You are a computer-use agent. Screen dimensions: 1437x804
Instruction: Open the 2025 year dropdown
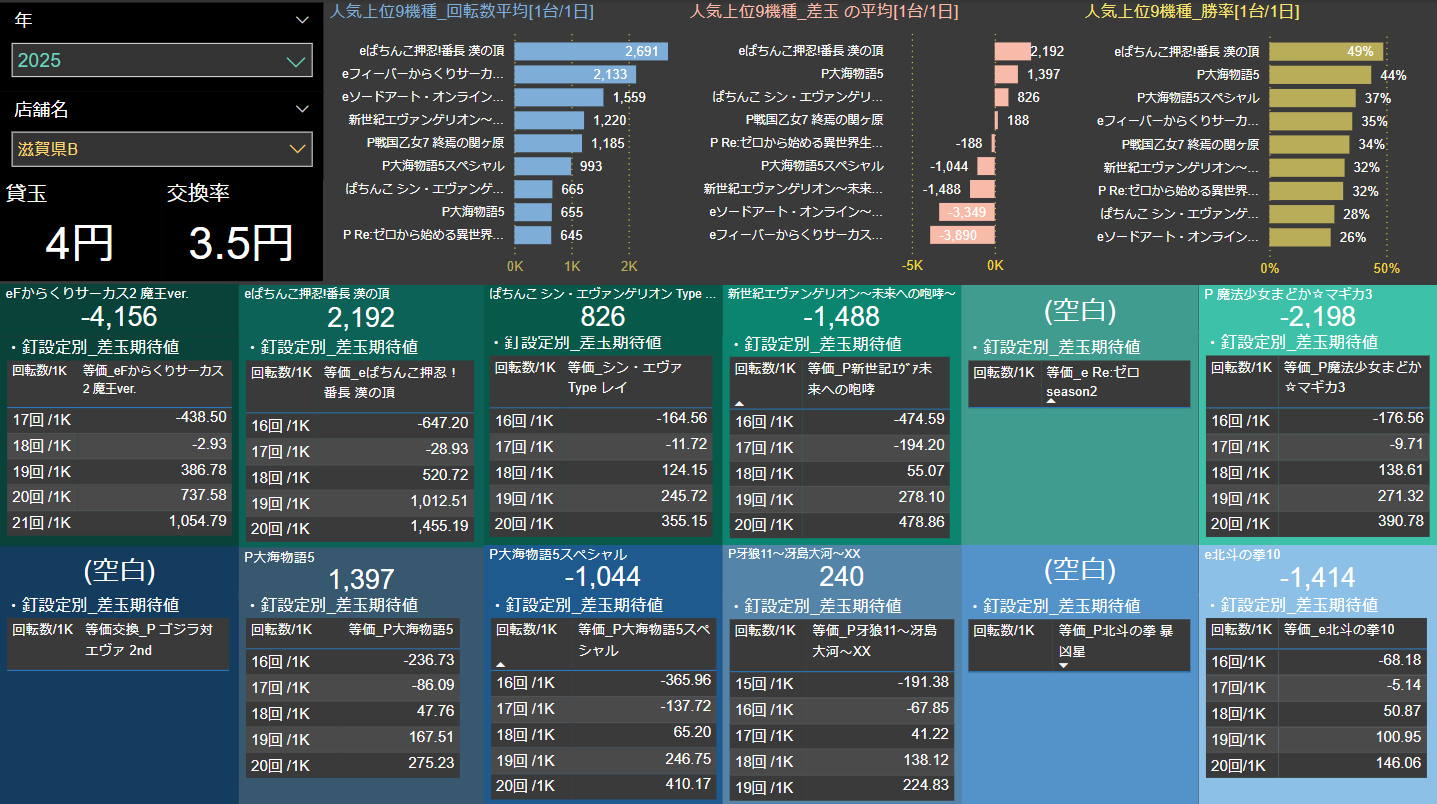[162, 61]
